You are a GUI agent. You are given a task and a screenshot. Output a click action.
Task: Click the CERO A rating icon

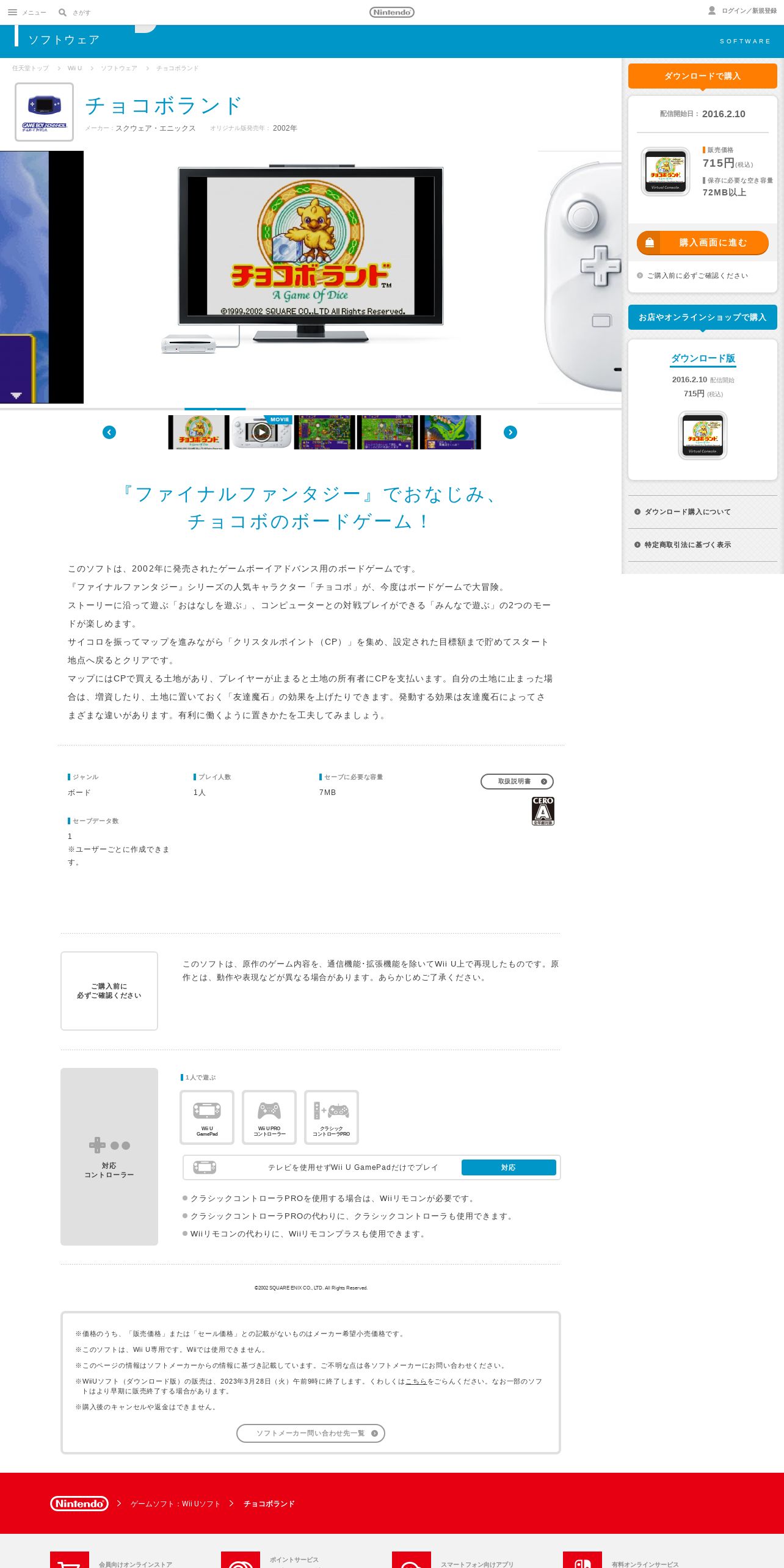tap(543, 811)
